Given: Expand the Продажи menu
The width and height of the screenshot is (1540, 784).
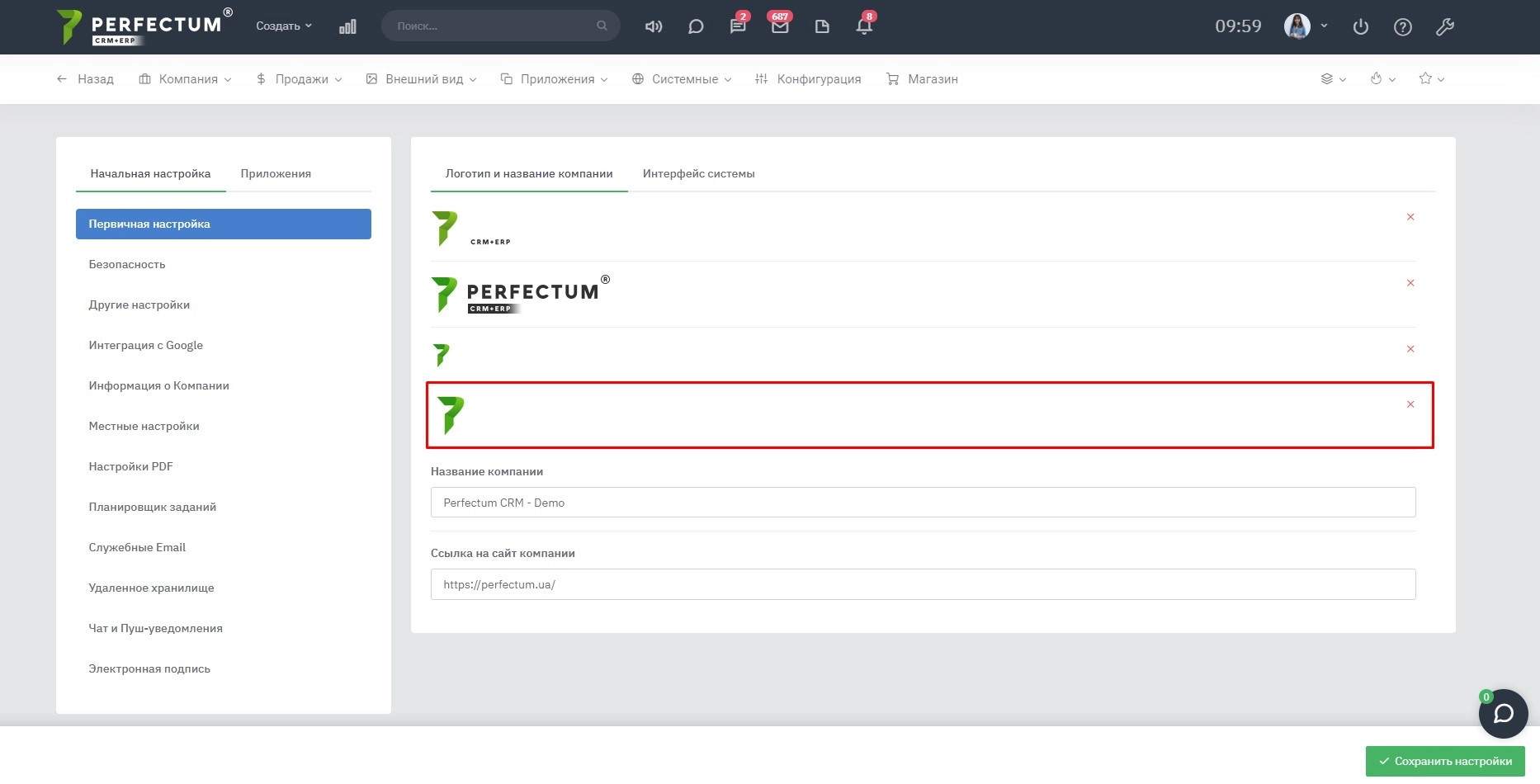Looking at the screenshot, I should click(299, 79).
